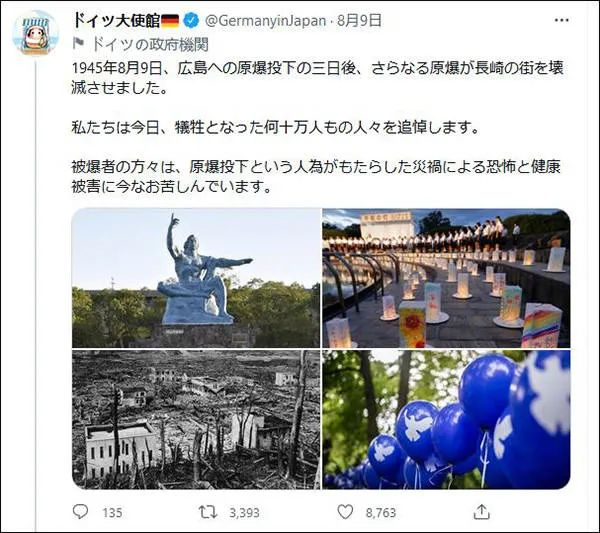
Task: Open the reply comment icon
Action: pyautogui.click(x=80, y=512)
